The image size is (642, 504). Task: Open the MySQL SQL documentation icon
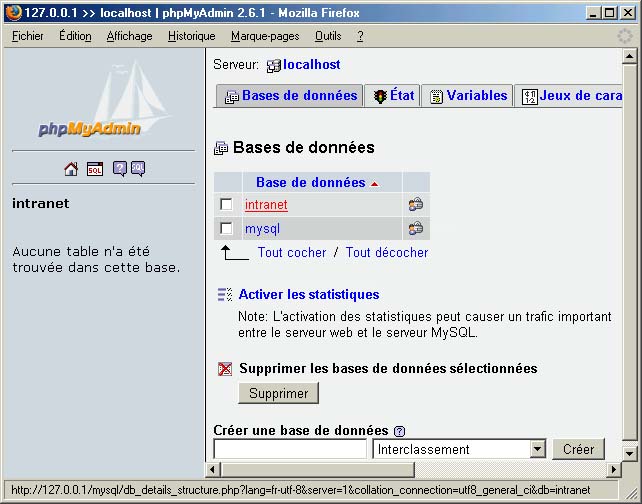(138, 168)
